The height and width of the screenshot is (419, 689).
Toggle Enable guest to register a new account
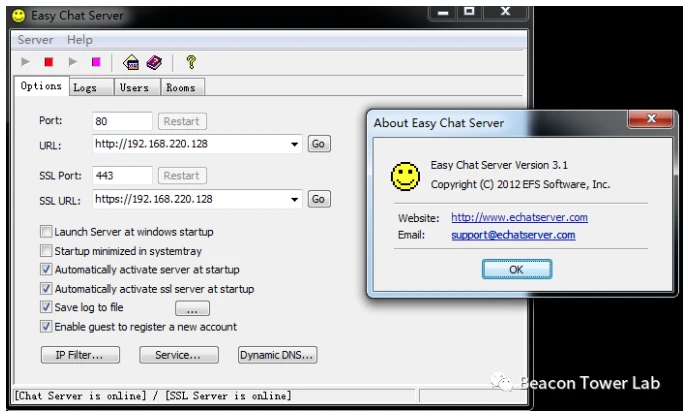tap(46, 326)
